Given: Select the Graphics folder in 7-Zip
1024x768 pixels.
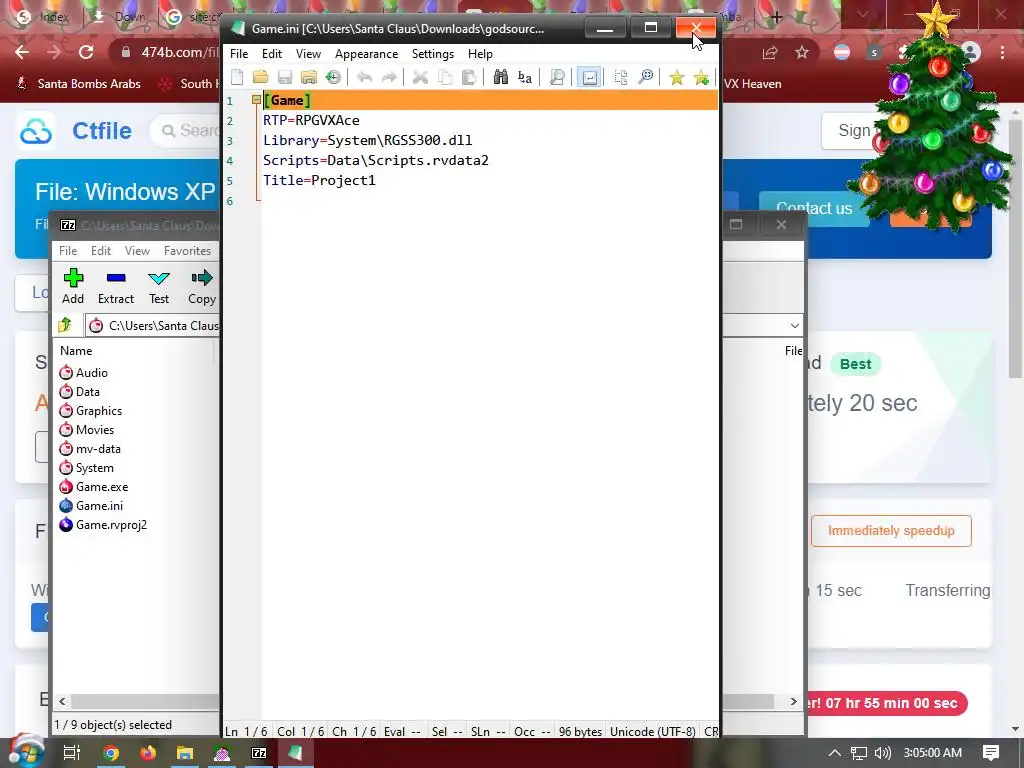Looking at the screenshot, I should [91, 411].
